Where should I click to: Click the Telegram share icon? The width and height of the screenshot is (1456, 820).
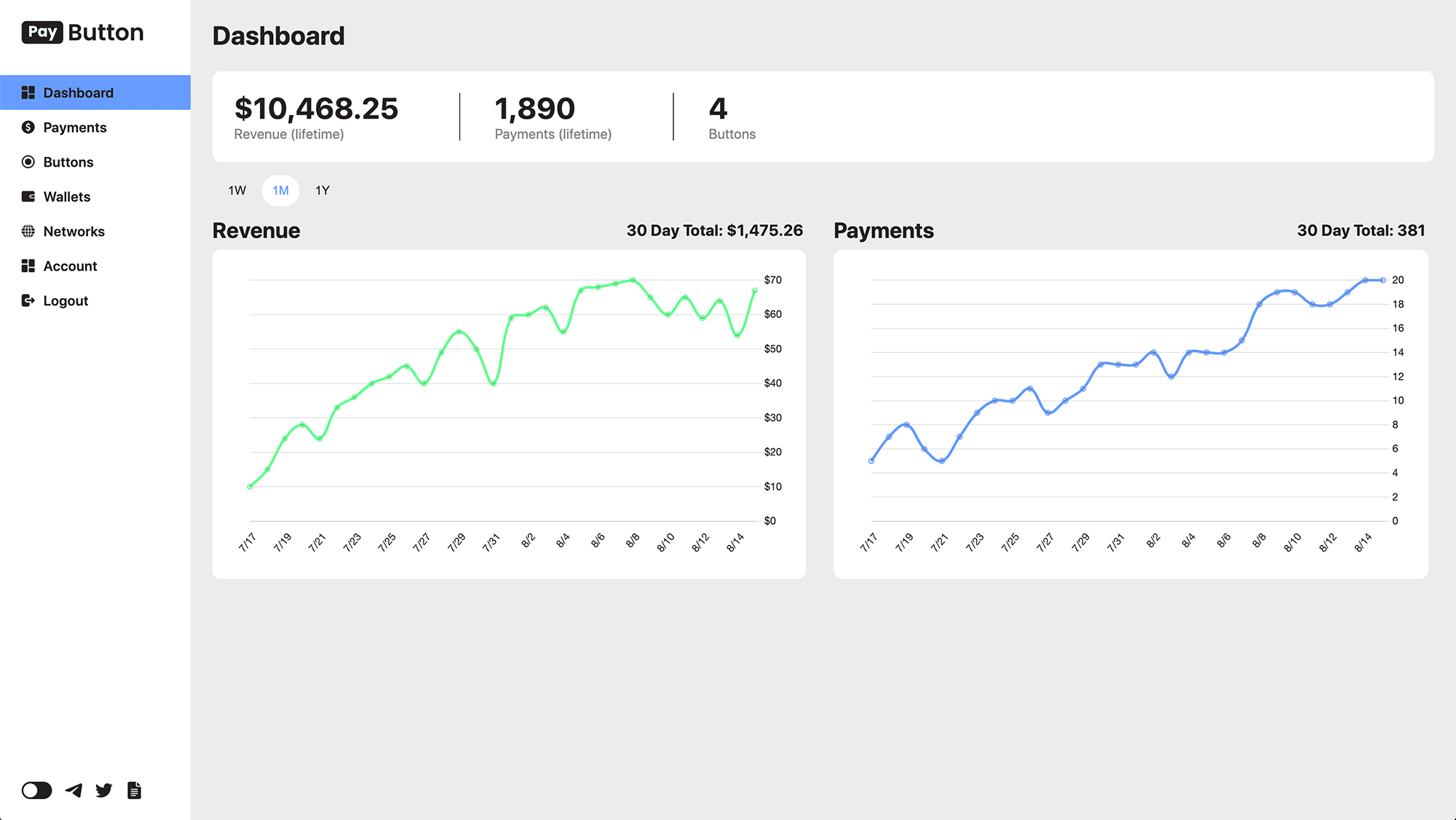point(74,790)
